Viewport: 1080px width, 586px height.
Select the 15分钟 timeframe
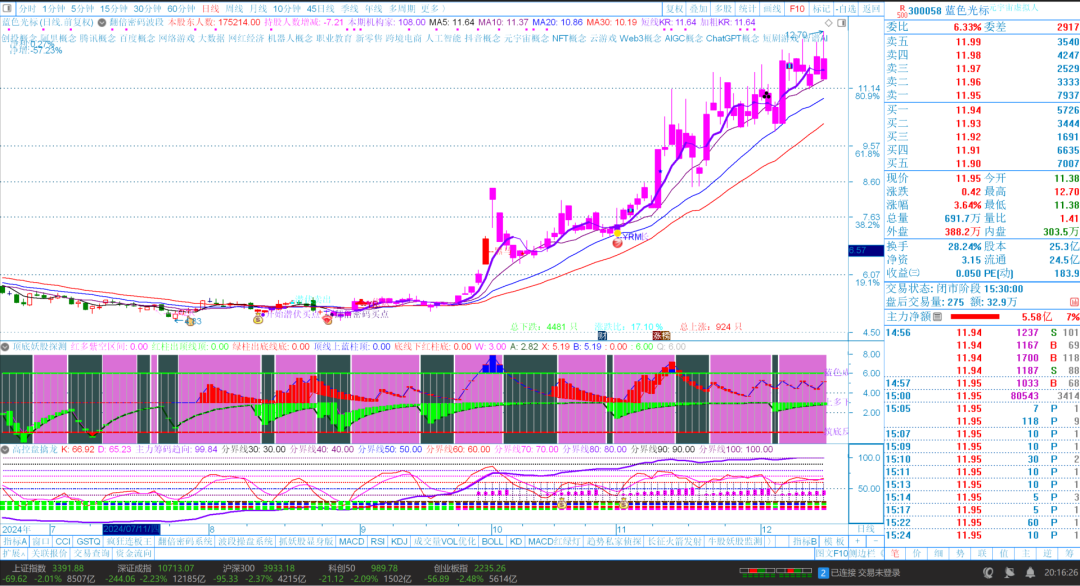(x=114, y=9)
